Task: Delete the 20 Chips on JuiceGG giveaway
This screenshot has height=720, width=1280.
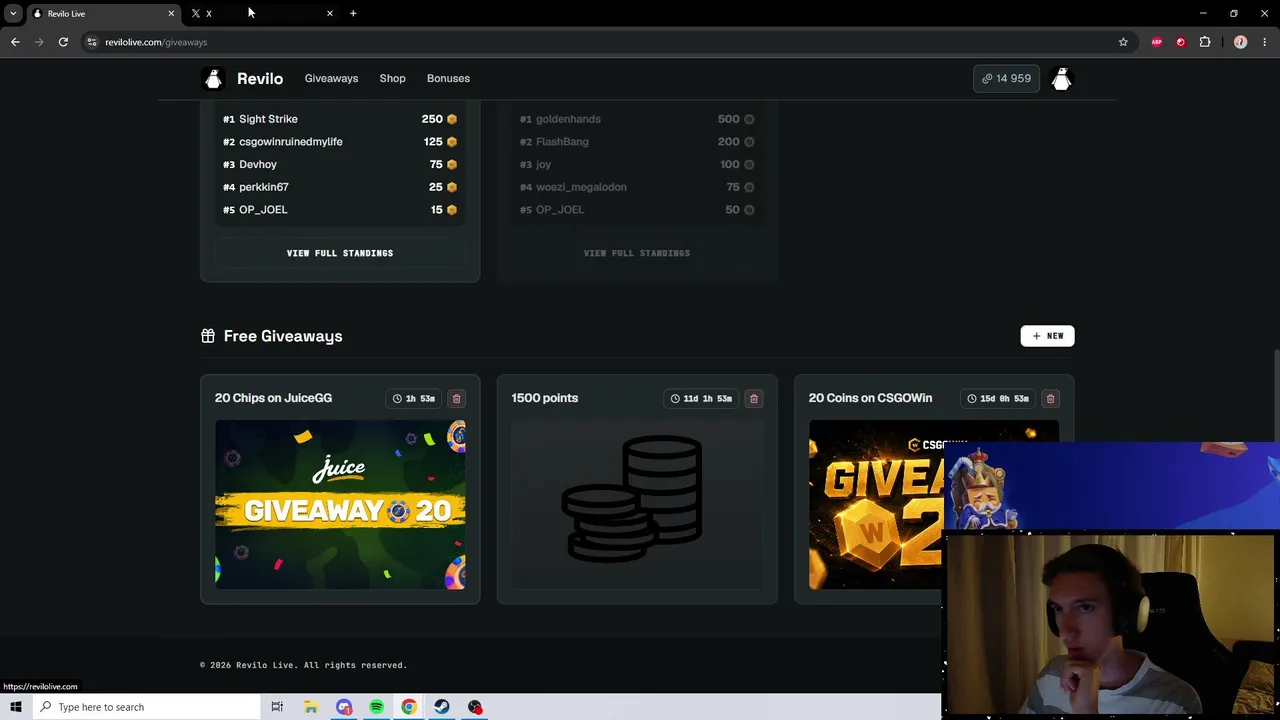Action: 456,399
